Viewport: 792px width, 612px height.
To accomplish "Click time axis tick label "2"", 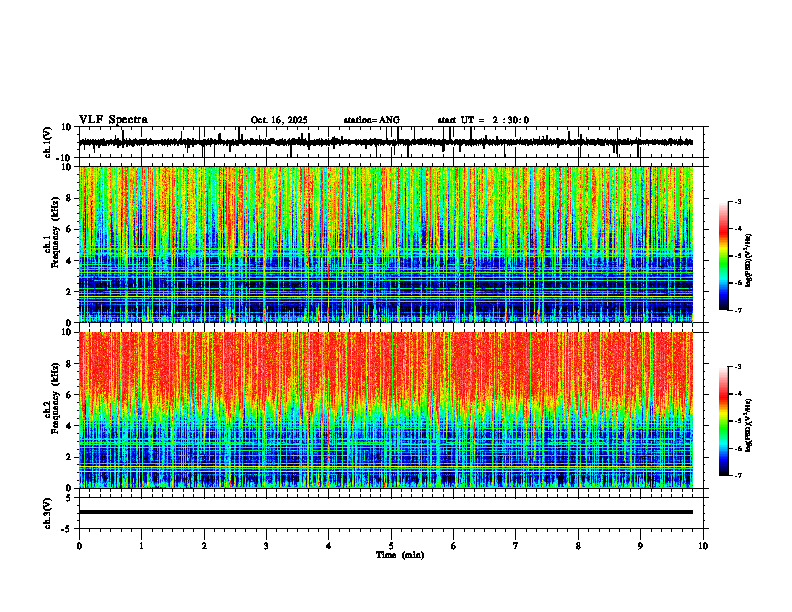I will pos(204,546).
